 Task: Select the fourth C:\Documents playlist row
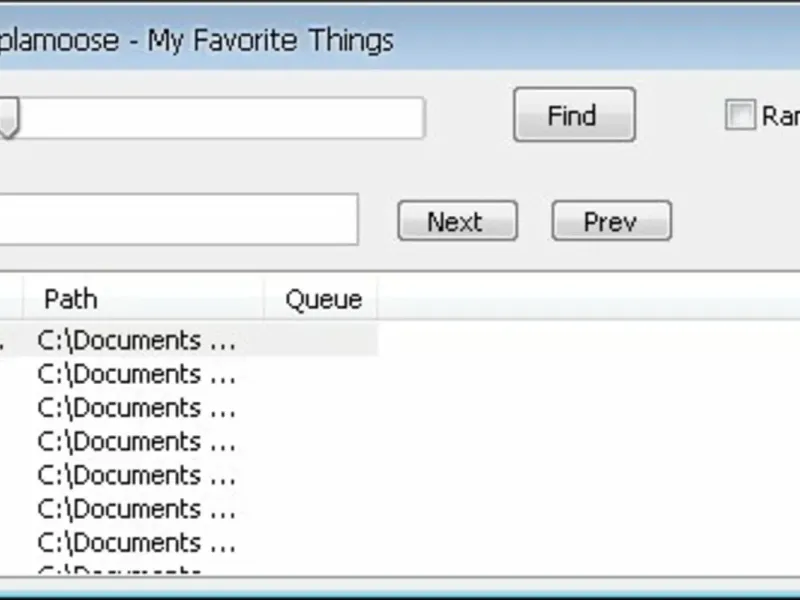136,441
